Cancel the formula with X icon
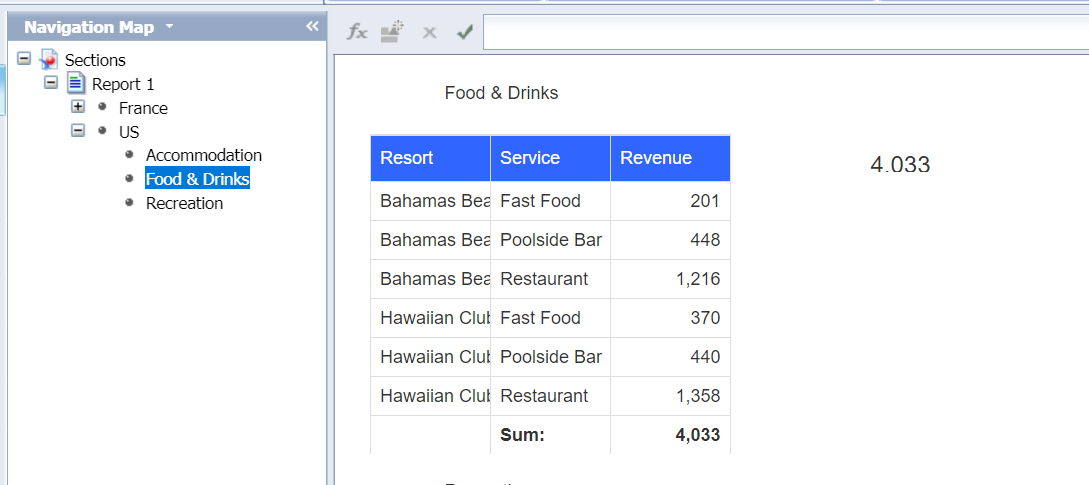Screen dimensions: 1089x485 pos(429,32)
